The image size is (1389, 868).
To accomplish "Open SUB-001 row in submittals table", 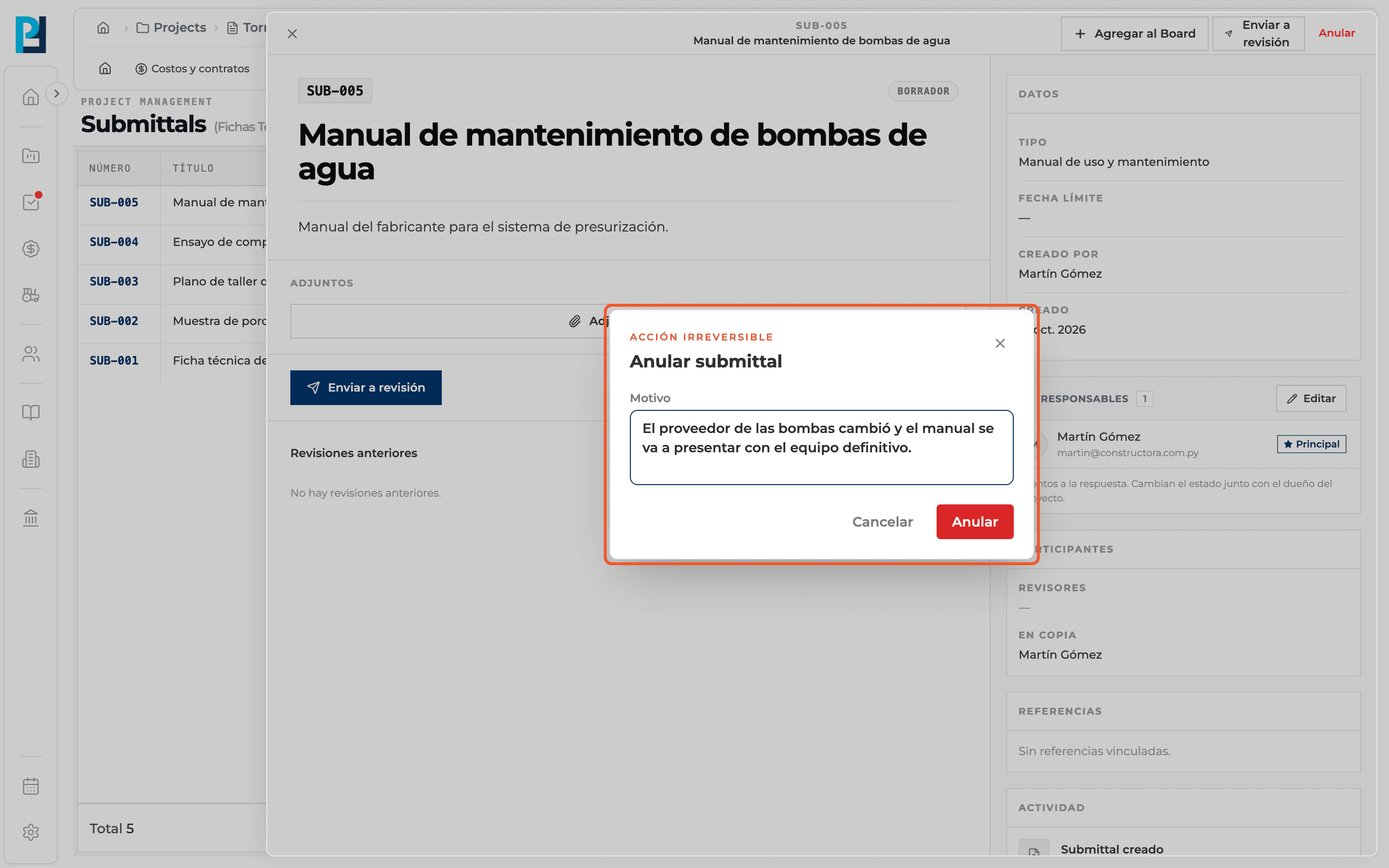I will [172, 361].
